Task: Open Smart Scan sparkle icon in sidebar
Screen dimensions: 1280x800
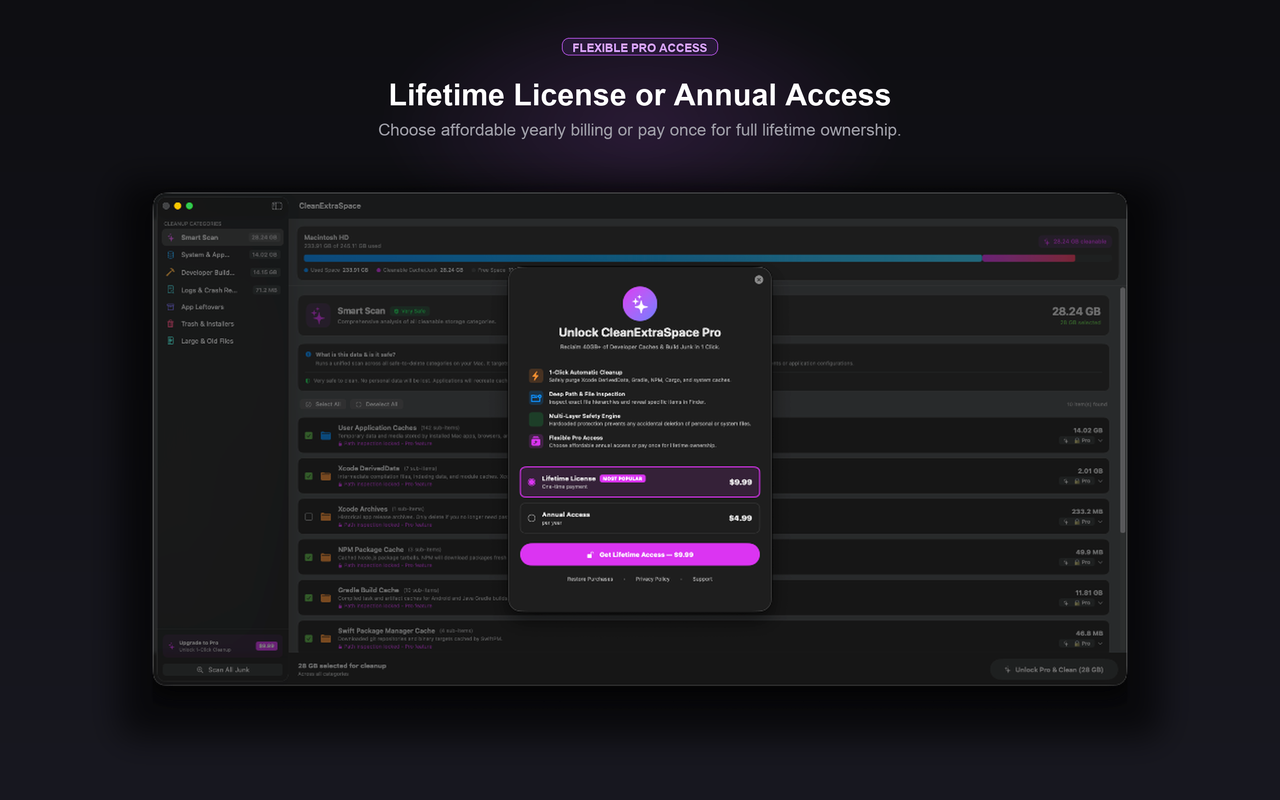Action: (x=170, y=238)
